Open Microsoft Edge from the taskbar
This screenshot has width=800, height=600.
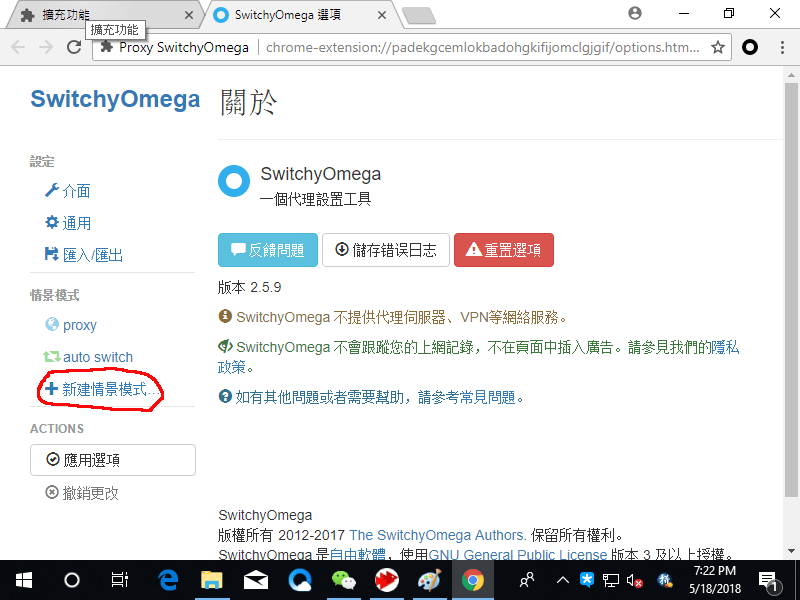coord(168,580)
